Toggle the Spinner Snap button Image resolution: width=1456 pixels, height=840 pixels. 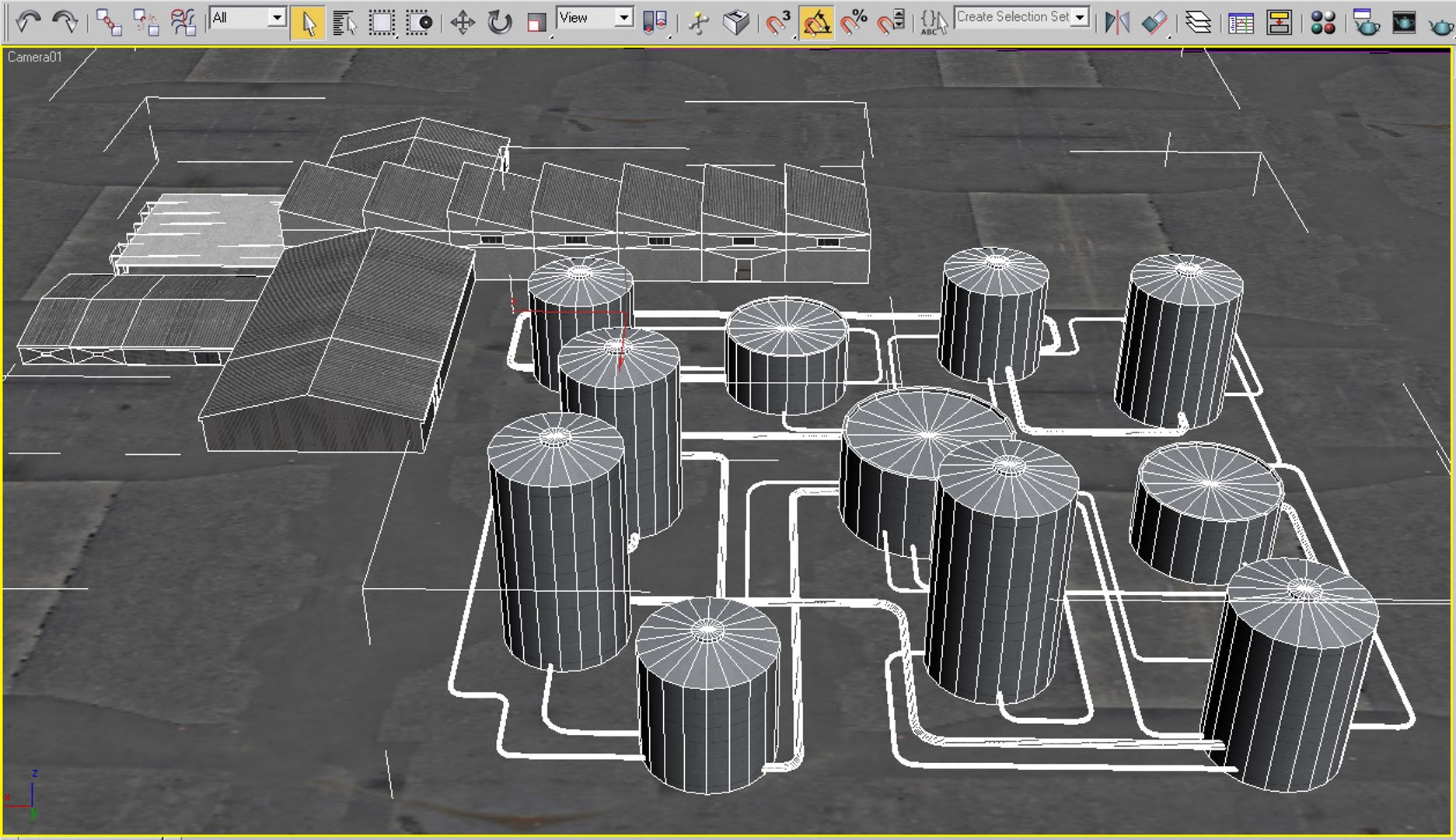click(x=892, y=22)
